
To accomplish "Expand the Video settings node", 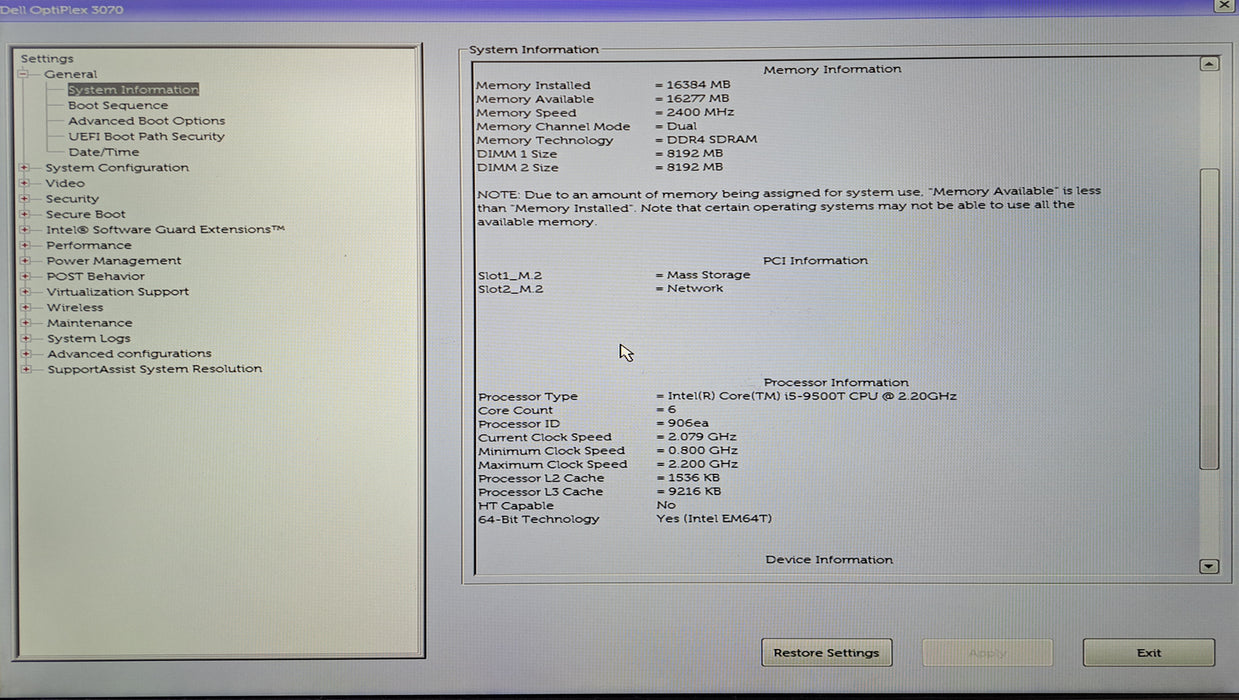I will (x=24, y=183).
